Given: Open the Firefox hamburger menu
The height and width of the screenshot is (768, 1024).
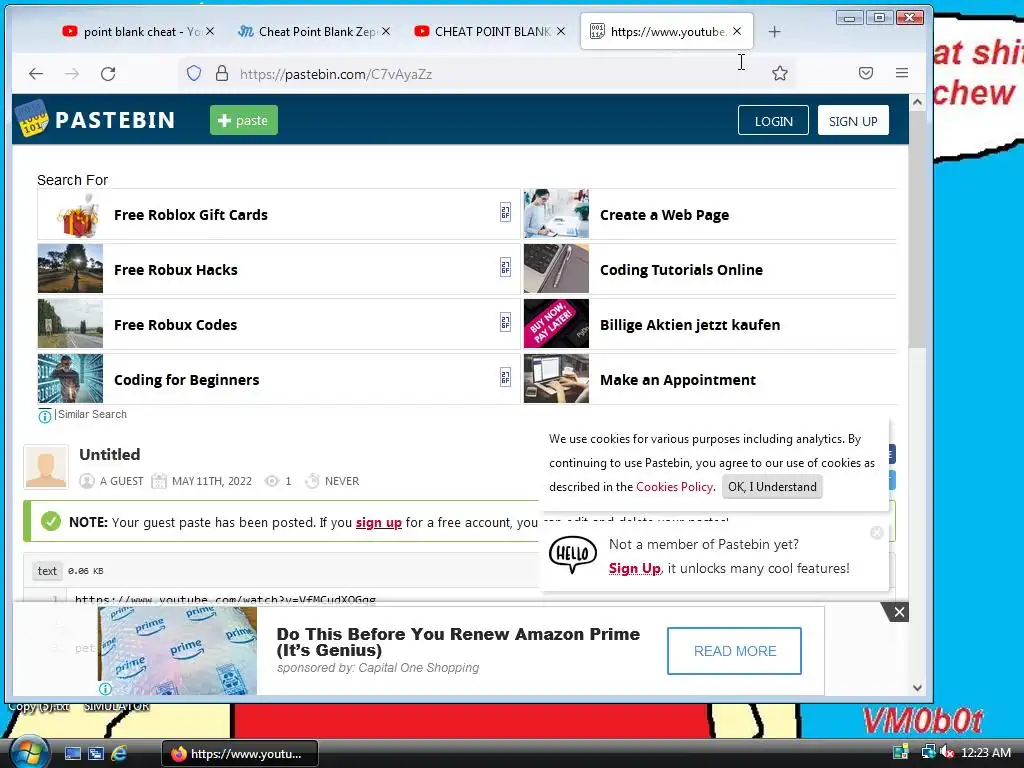Looking at the screenshot, I should coord(902,73).
